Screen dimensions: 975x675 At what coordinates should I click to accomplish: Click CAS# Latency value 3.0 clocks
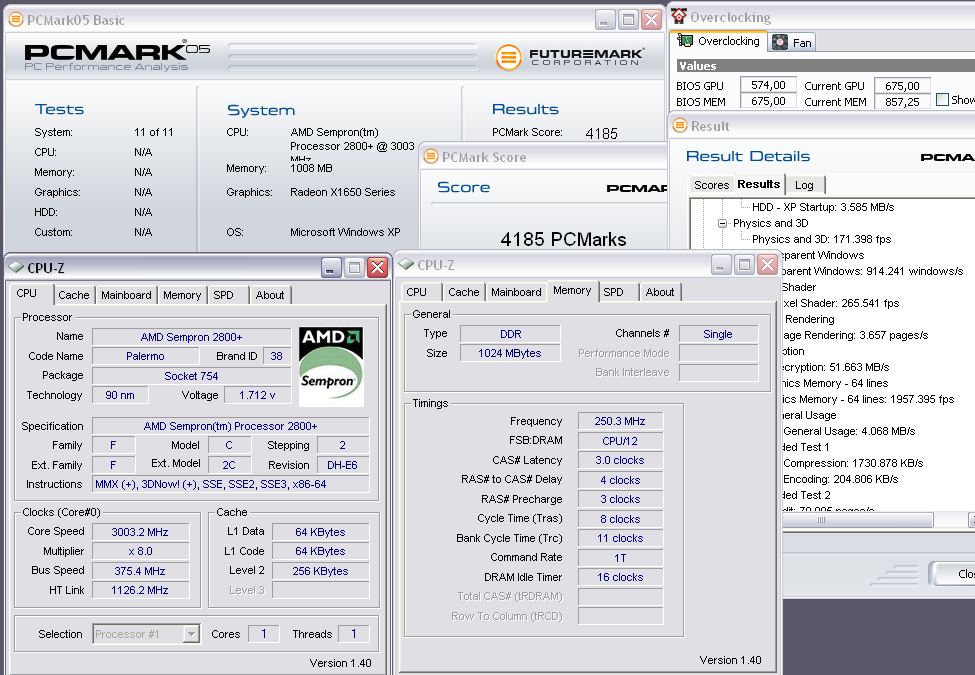pos(620,461)
